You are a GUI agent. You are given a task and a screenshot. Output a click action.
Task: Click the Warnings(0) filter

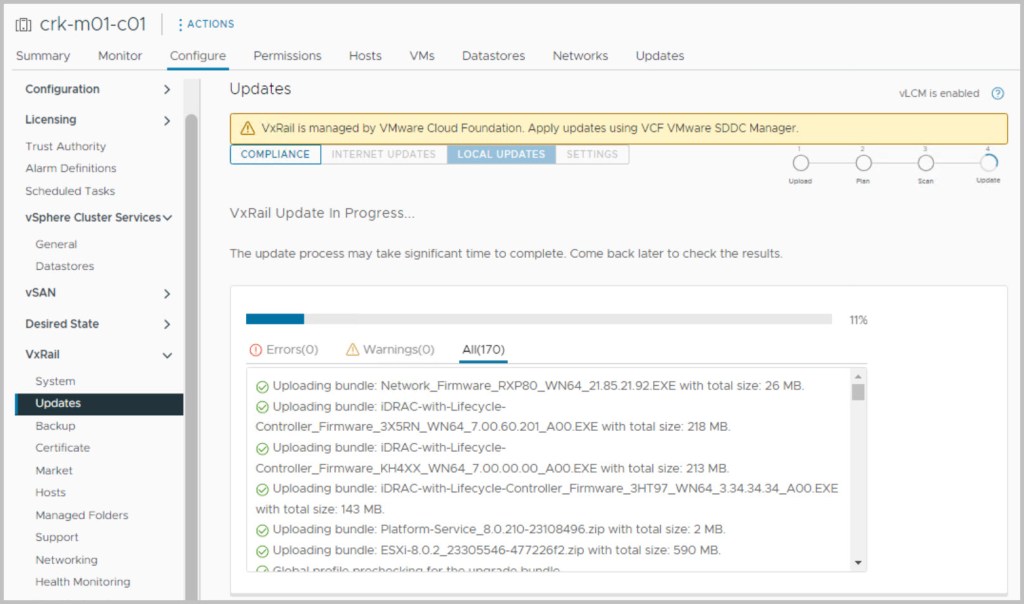coord(390,350)
